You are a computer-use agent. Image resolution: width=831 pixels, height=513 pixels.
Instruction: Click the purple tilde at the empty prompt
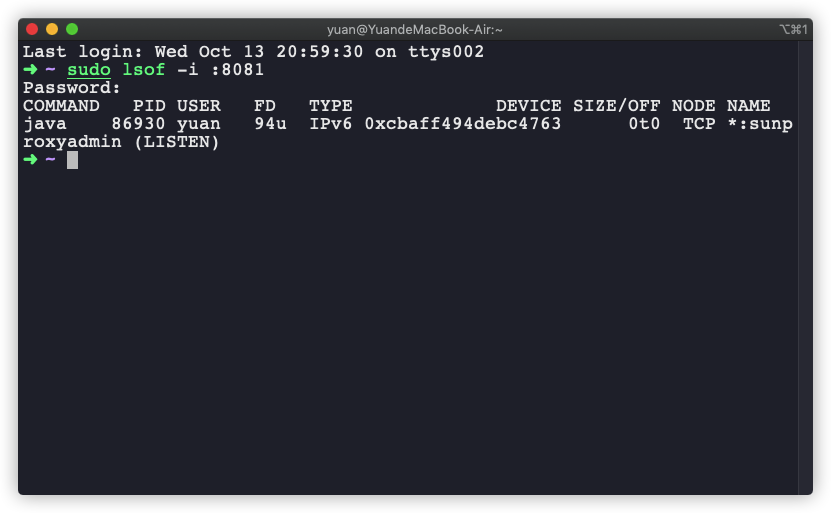click(x=50, y=160)
